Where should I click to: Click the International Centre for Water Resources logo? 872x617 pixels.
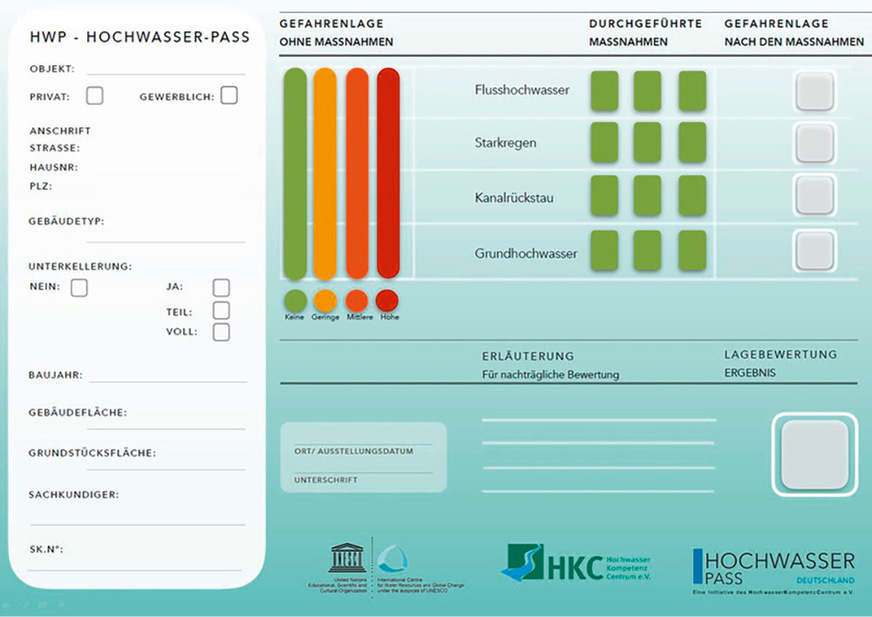tap(392, 559)
